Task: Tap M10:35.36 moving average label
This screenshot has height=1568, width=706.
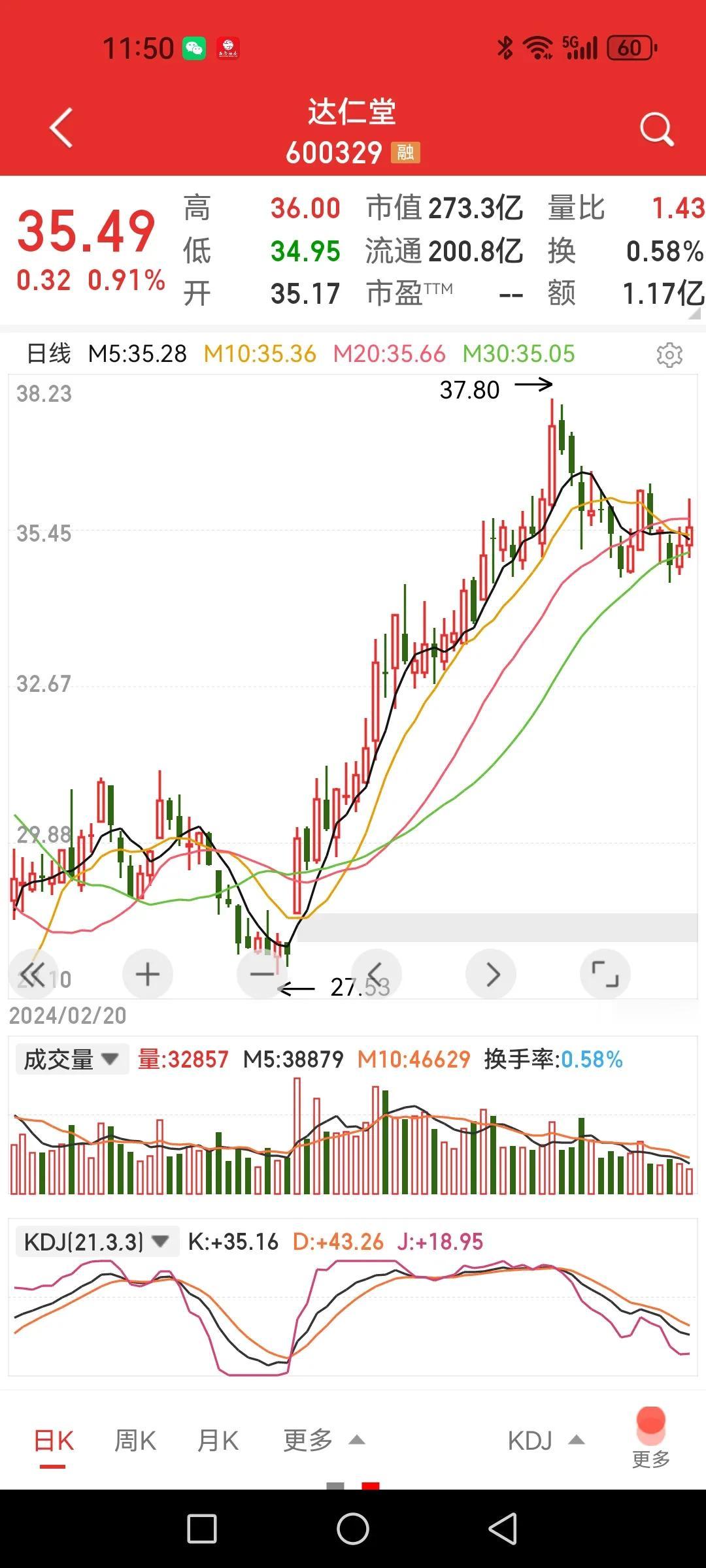Action: coord(260,354)
